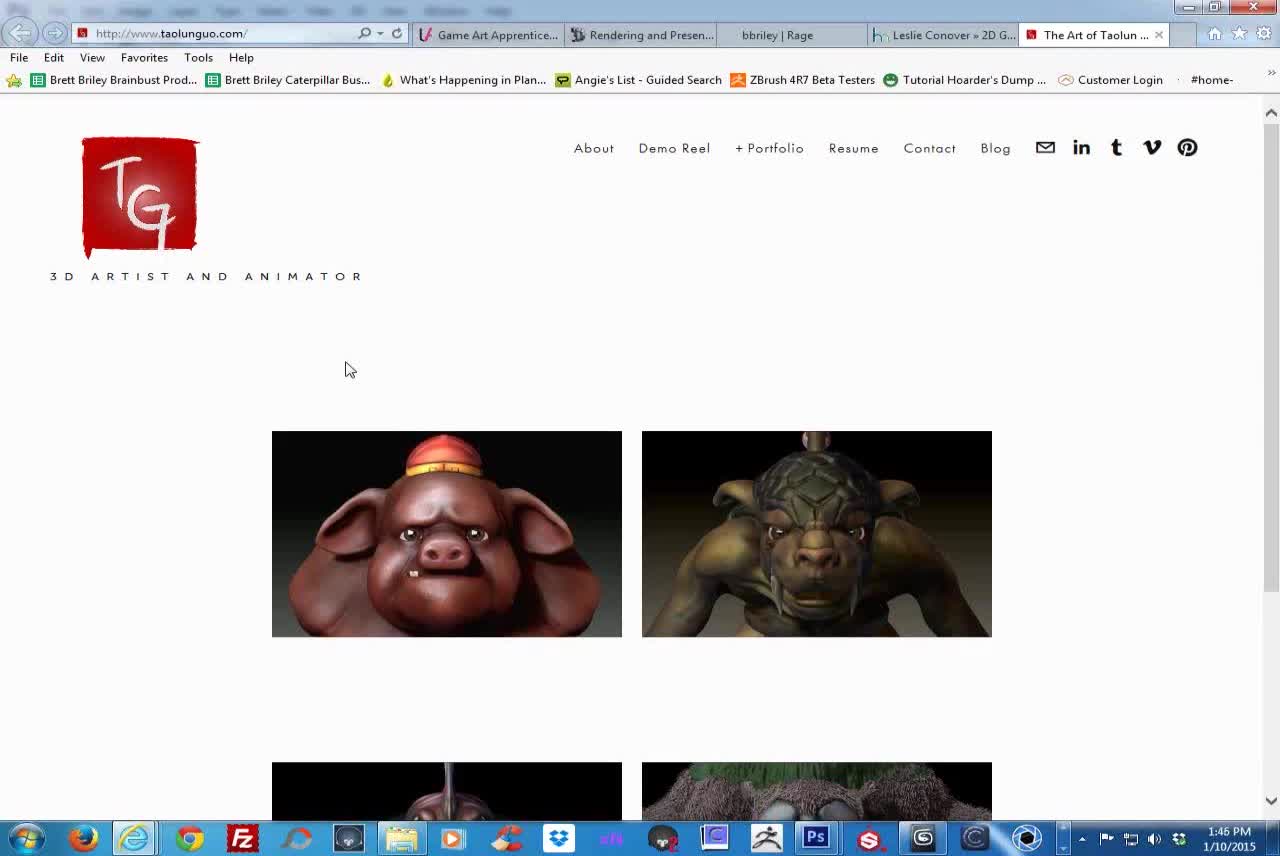Open What's Happening in Plan... bookmark
Screen dimensions: 1280x856
[463, 80]
